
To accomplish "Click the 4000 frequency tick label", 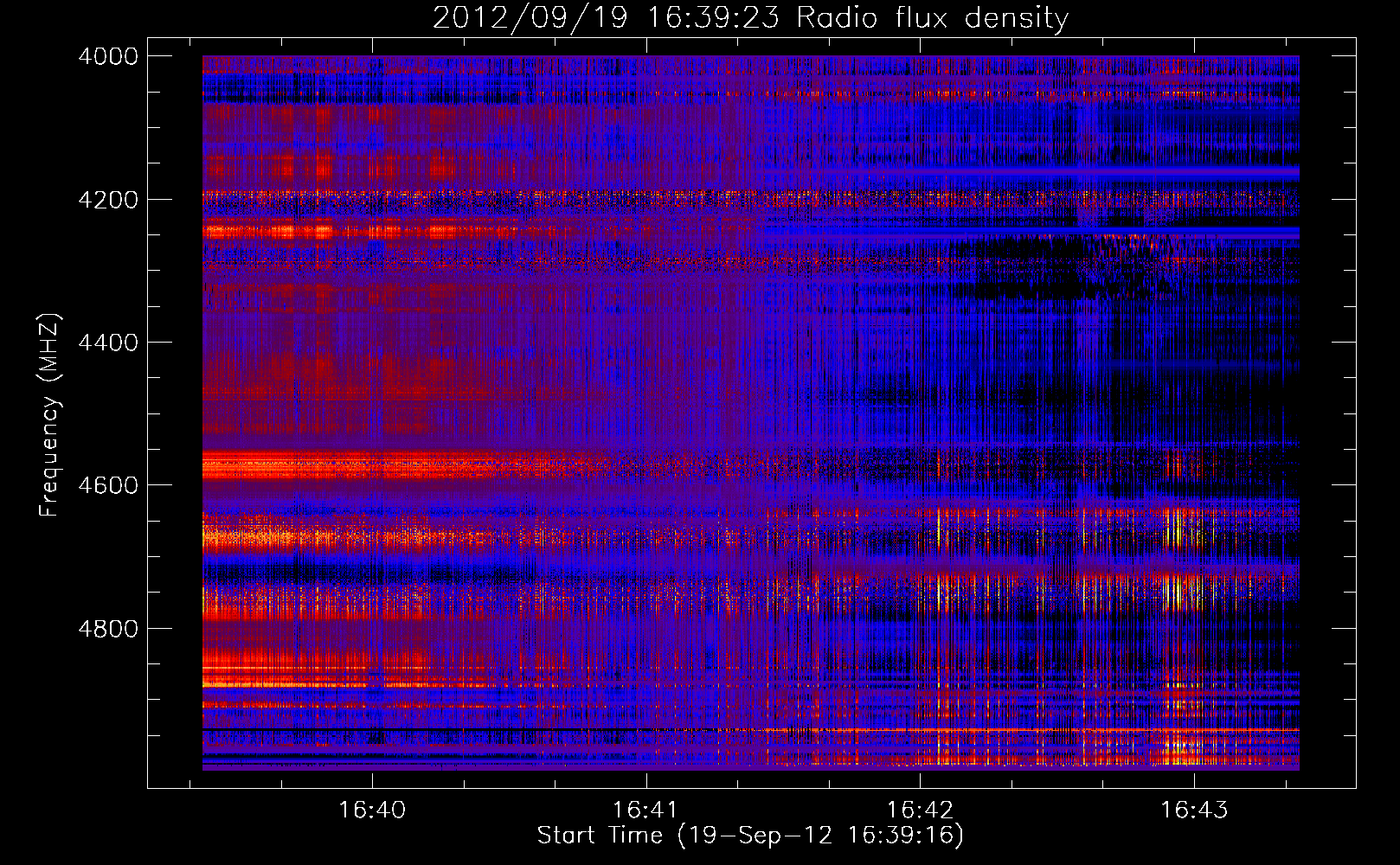I will click(108, 56).
